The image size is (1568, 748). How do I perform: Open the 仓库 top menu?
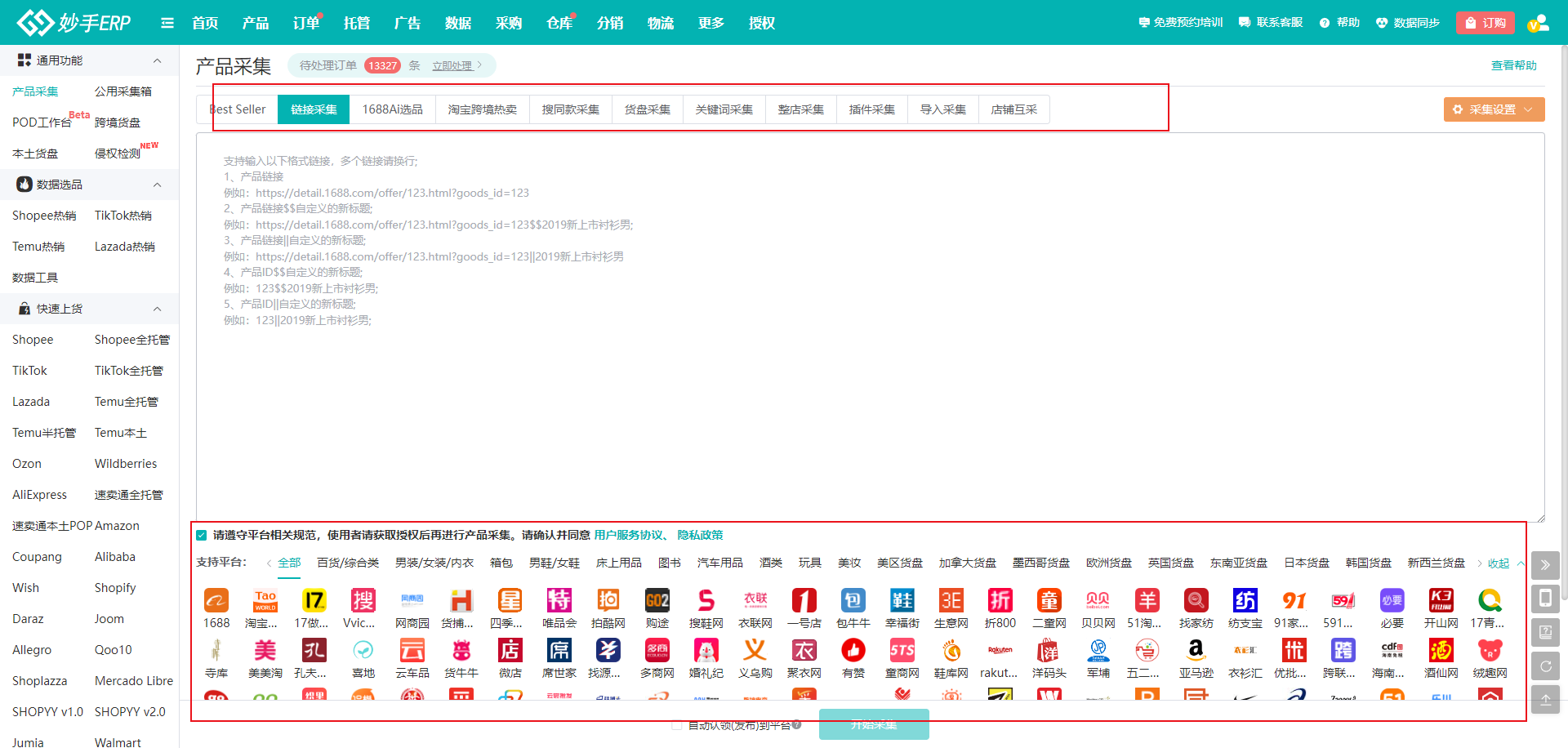click(559, 23)
